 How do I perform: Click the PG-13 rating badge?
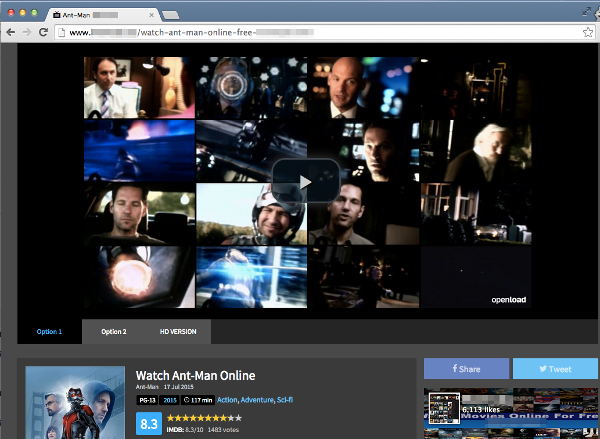coord(147,400)
